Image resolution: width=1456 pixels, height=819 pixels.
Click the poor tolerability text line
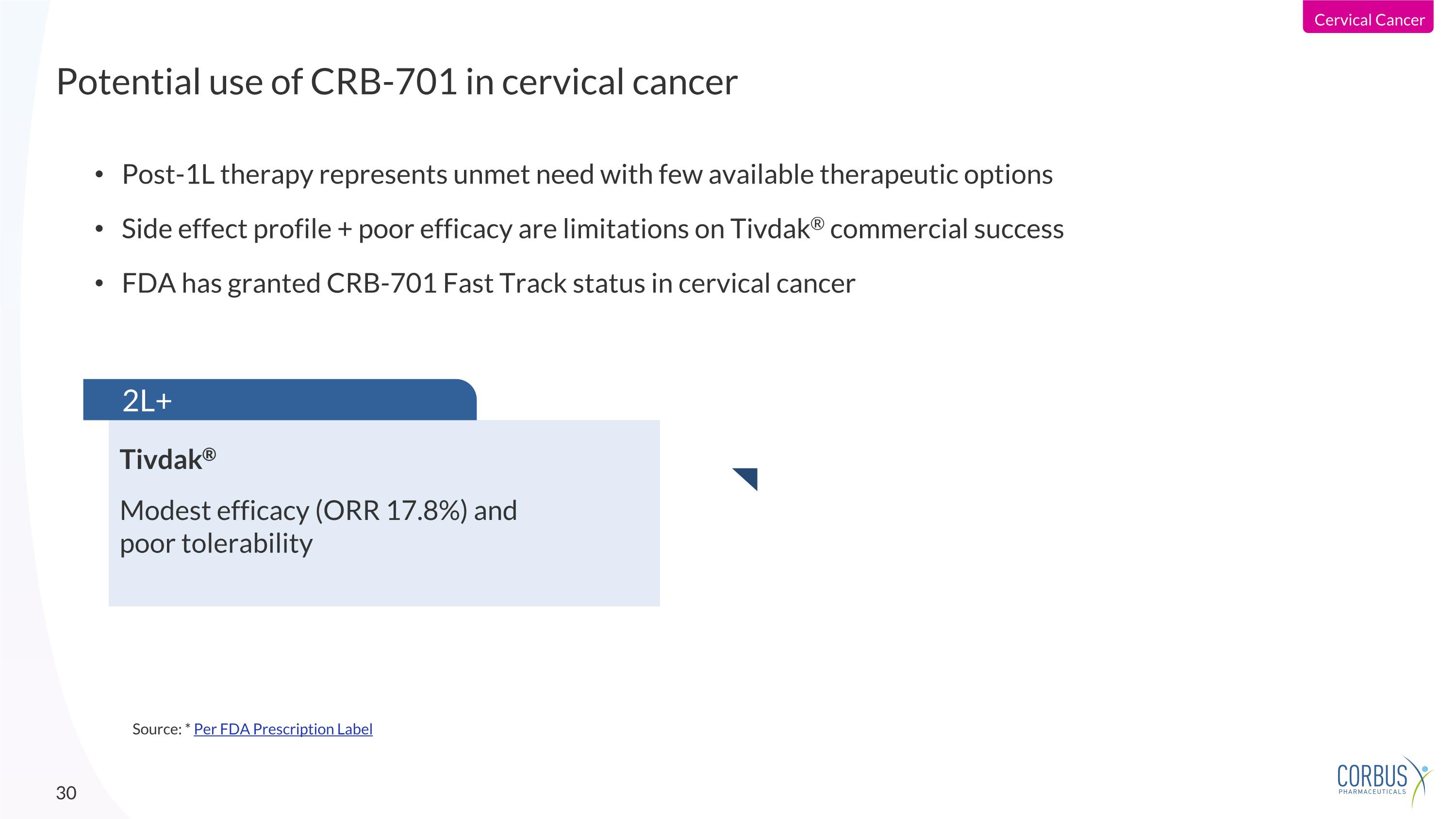[x=216, y=544]
